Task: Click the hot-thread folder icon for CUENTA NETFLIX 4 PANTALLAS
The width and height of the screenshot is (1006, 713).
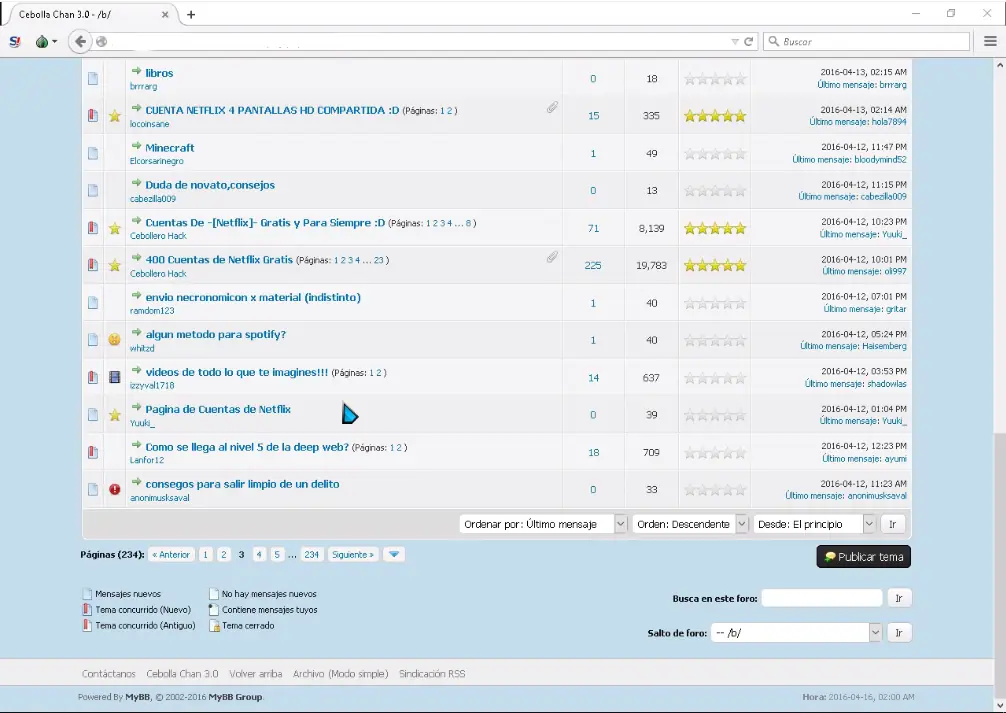Action: [x=93, y=116]
